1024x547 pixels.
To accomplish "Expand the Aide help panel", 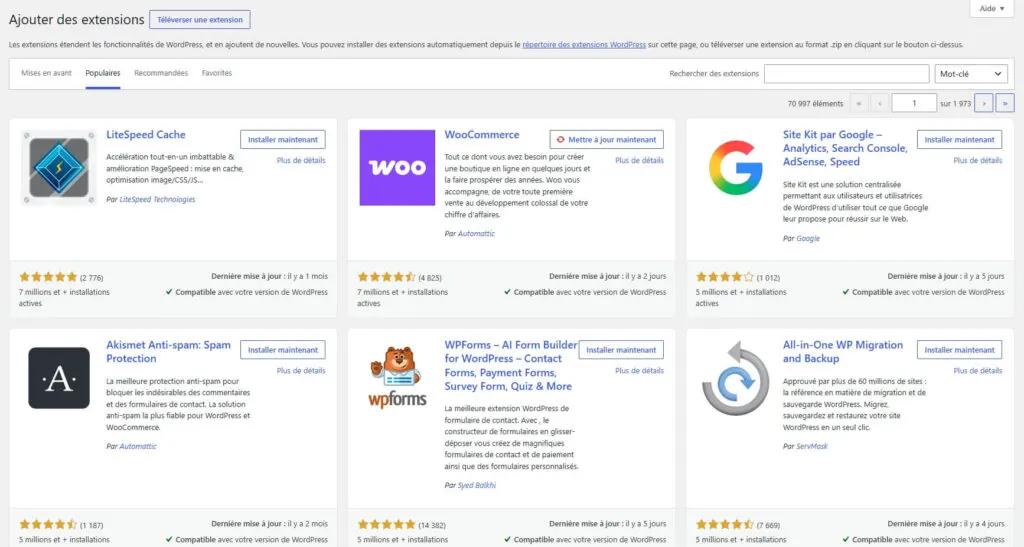I will [x=991, y=8].
